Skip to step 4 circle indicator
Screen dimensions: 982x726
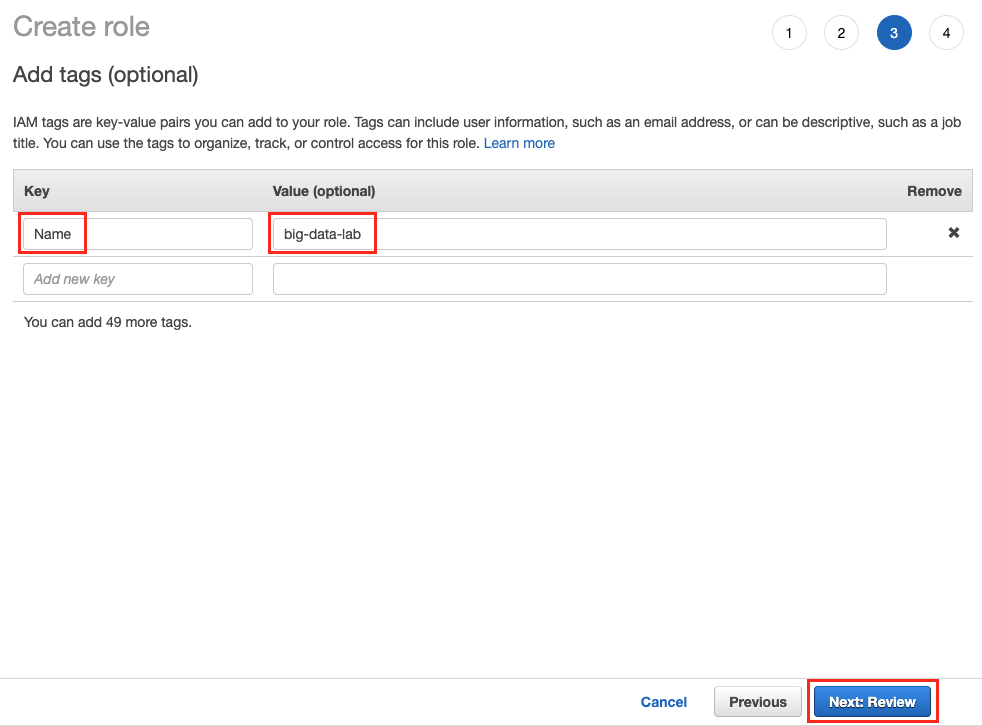coord(945,33)
